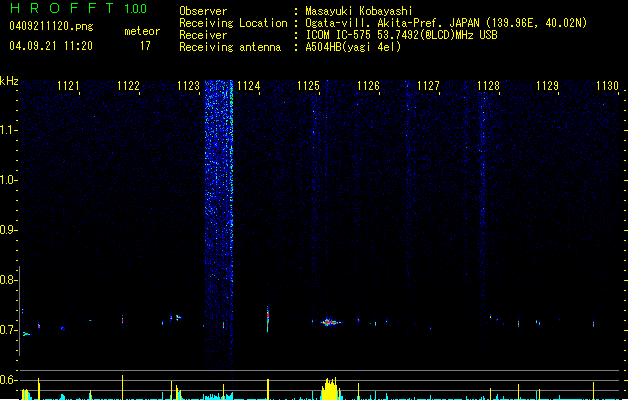Click the 0.6 kHz axis label
Viewport: 629px width, 400px height.
click(x=8, y=380)
